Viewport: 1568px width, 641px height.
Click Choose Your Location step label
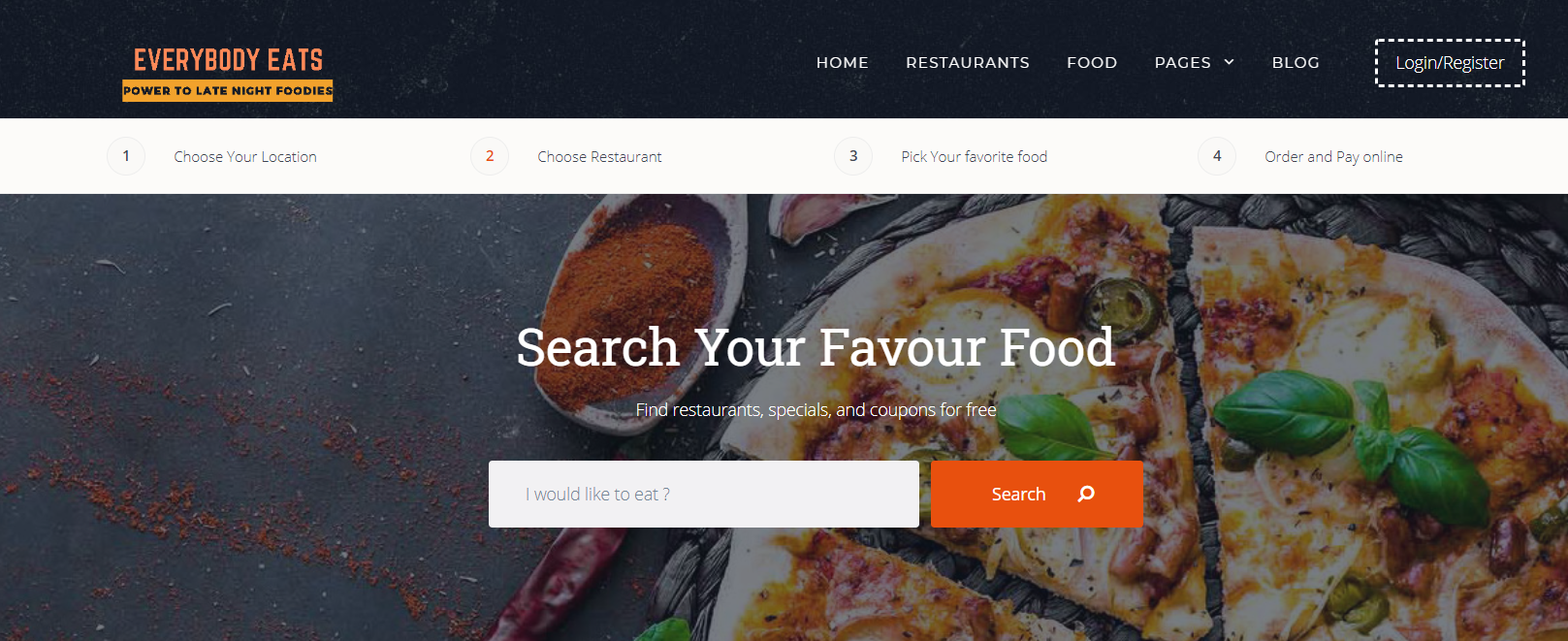tap(245, 156)
